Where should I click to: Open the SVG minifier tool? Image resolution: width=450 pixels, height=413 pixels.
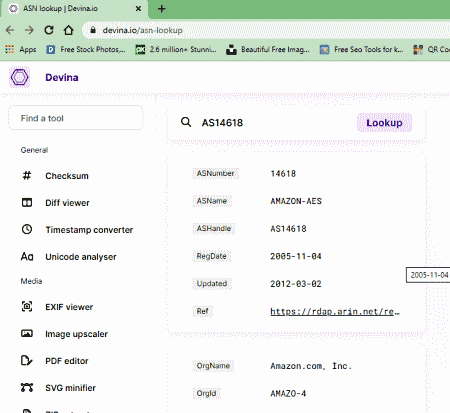(x=70, y=388)
